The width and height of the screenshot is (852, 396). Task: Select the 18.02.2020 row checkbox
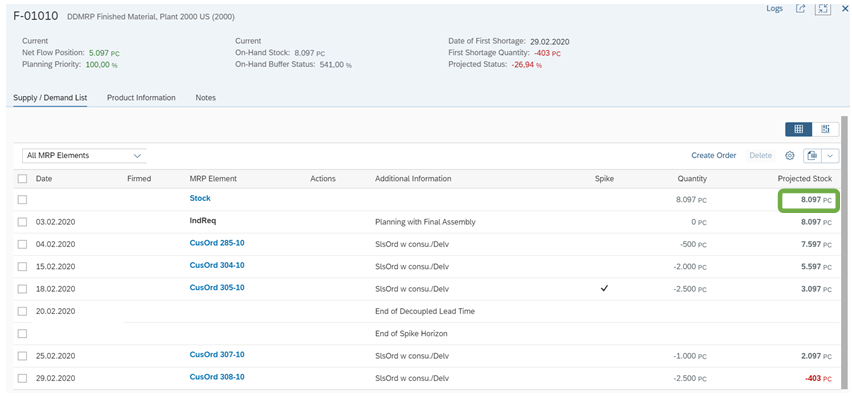pos(22,289)
